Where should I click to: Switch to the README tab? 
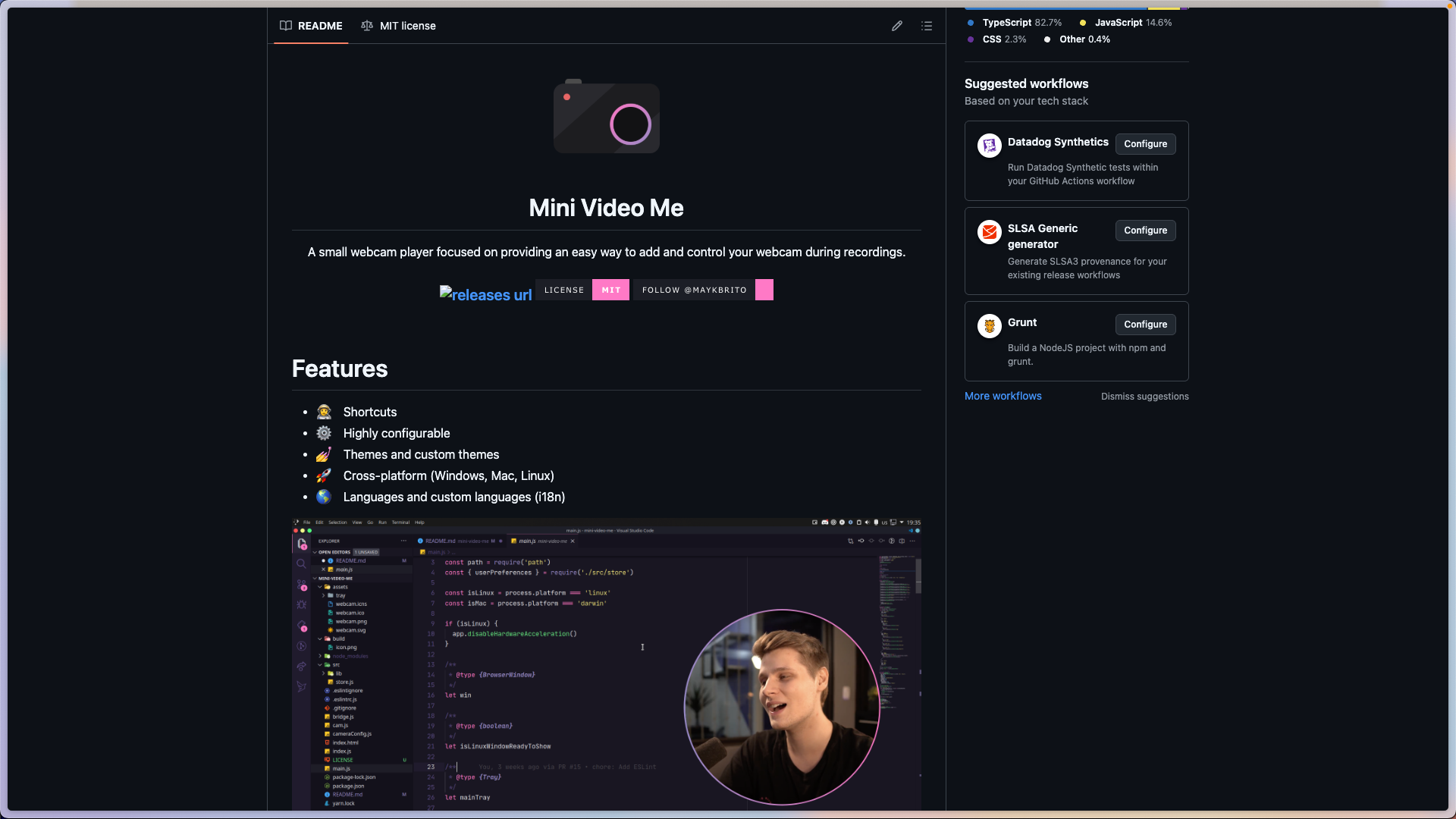point(319,26)
